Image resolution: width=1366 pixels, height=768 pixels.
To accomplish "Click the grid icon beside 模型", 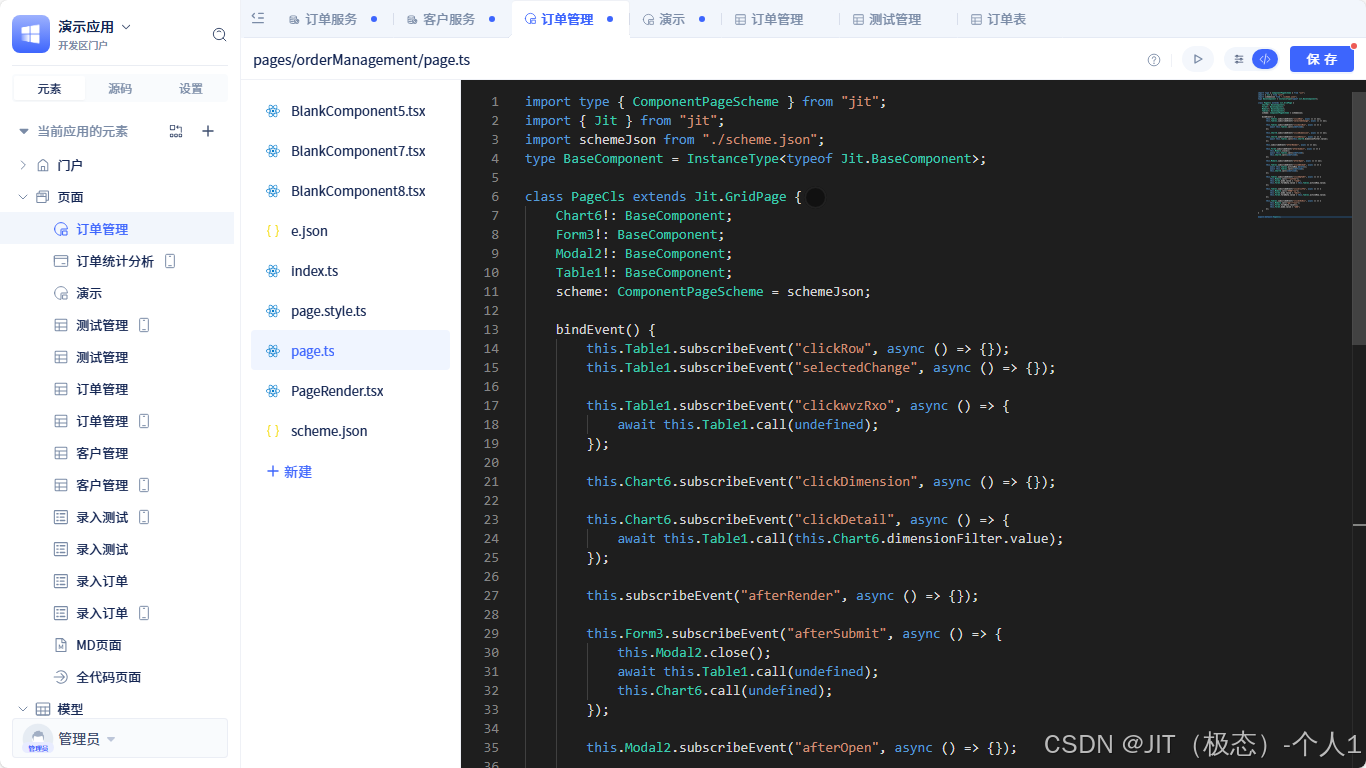I will click(43, 709).
